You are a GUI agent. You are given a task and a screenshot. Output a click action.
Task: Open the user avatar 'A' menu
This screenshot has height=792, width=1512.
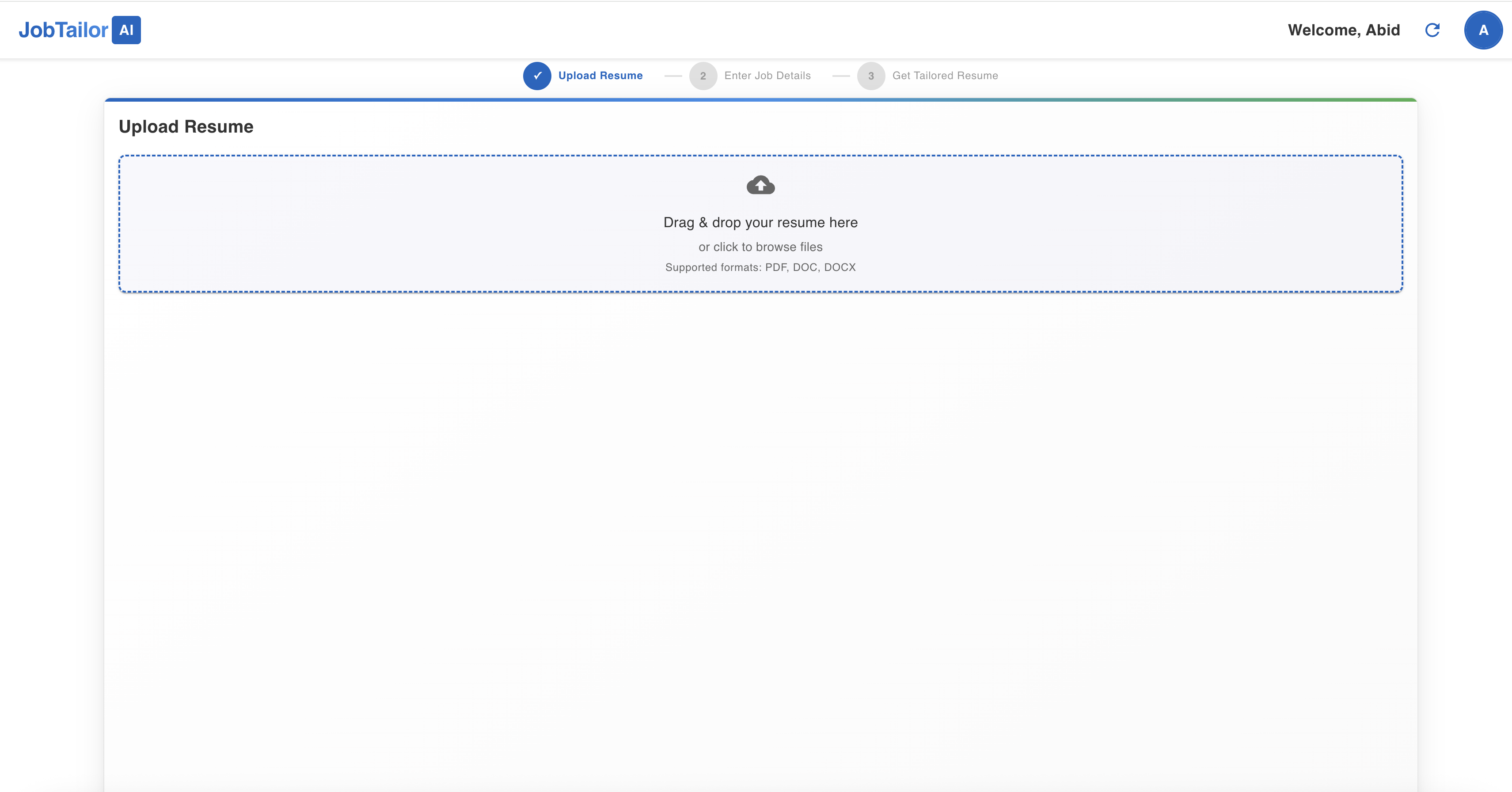1483,30
